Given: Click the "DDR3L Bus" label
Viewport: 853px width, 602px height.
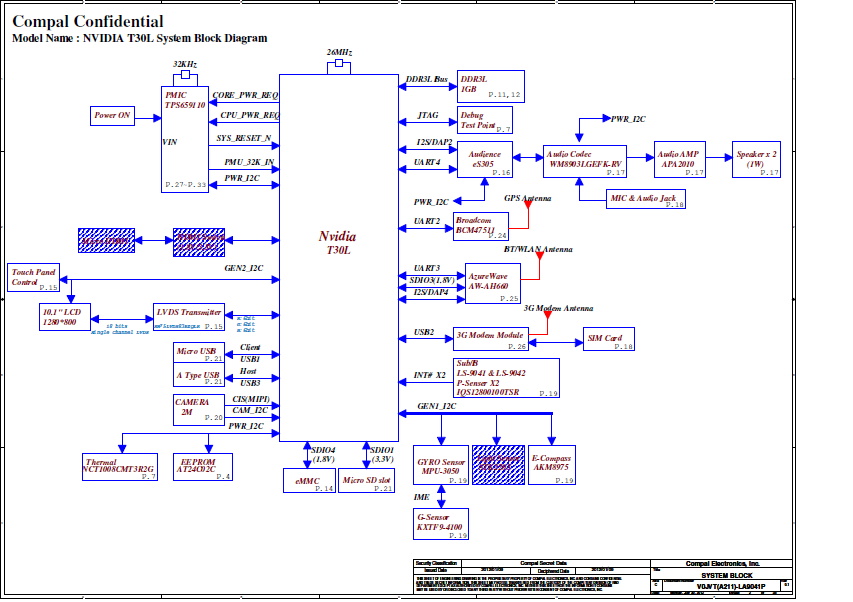Looking at the screenshot, I should [x=426, y=79].
